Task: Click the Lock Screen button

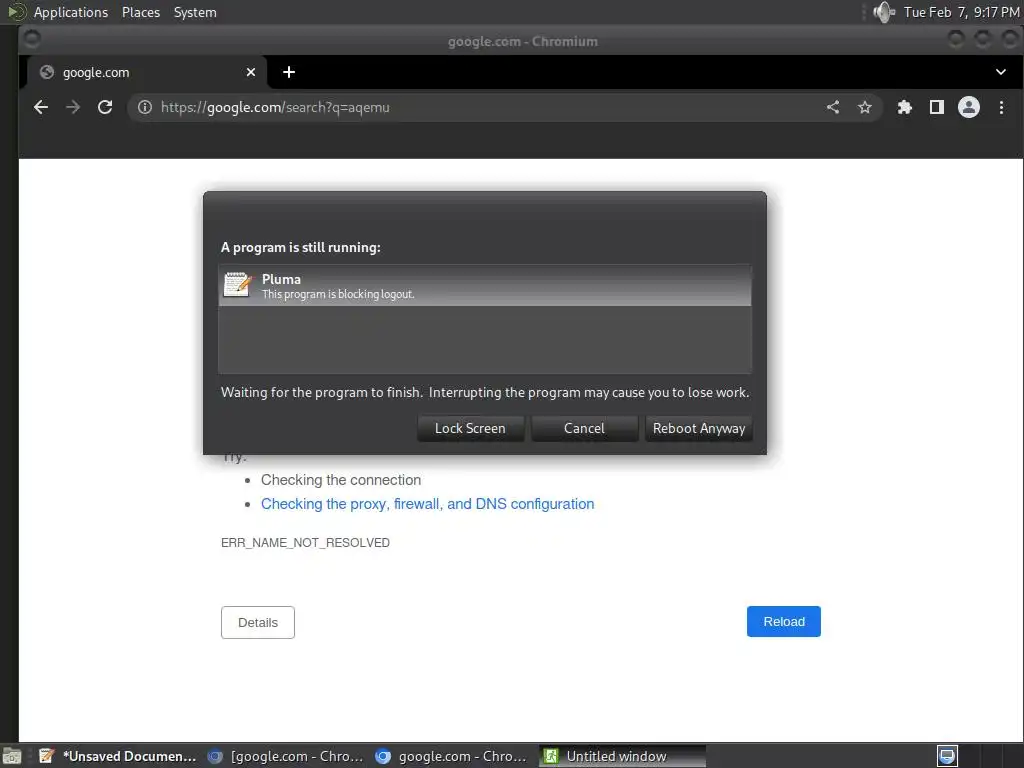Action: (x=470, y=428)
